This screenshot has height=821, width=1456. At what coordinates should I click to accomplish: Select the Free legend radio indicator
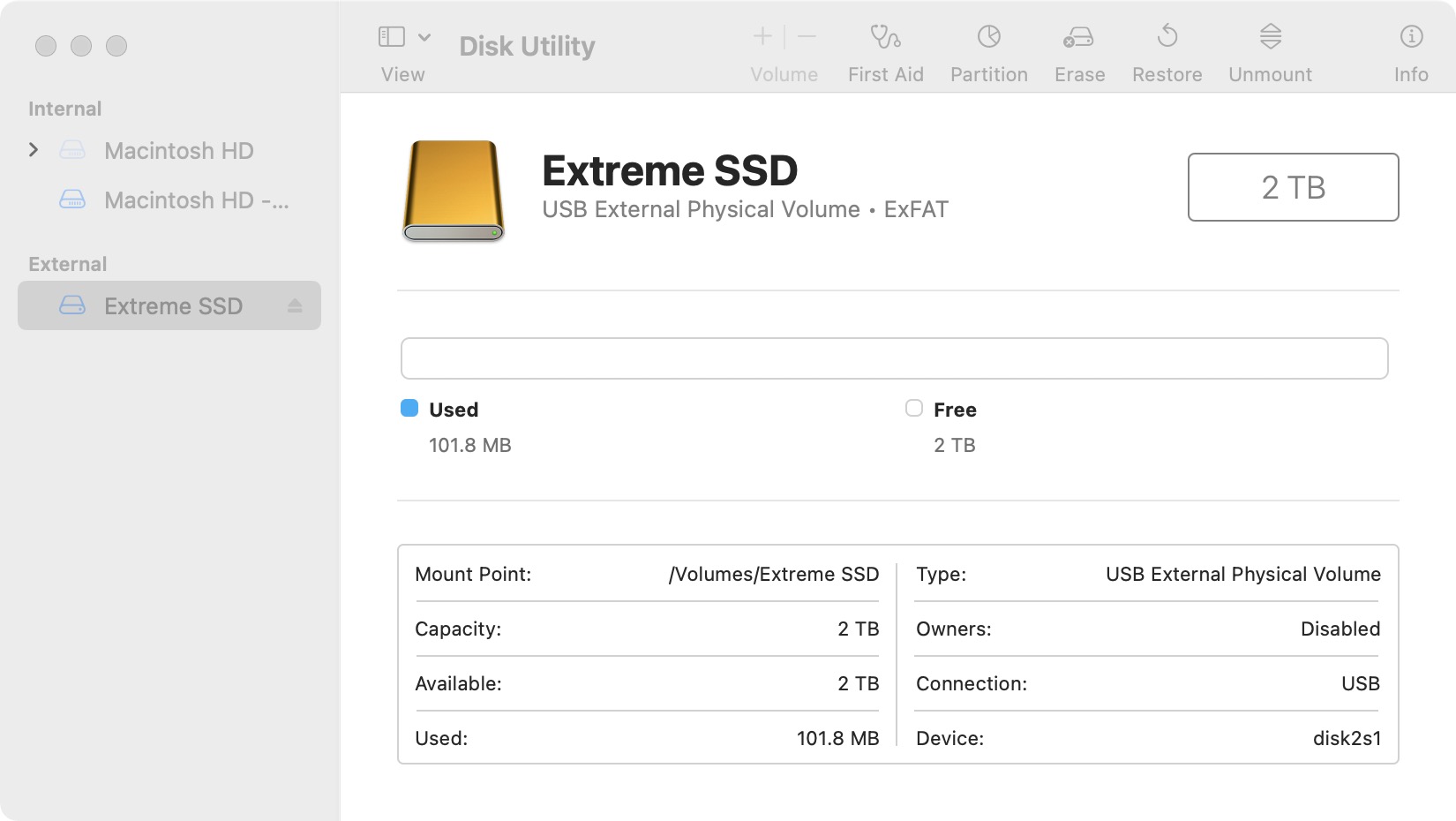point(914,409)
